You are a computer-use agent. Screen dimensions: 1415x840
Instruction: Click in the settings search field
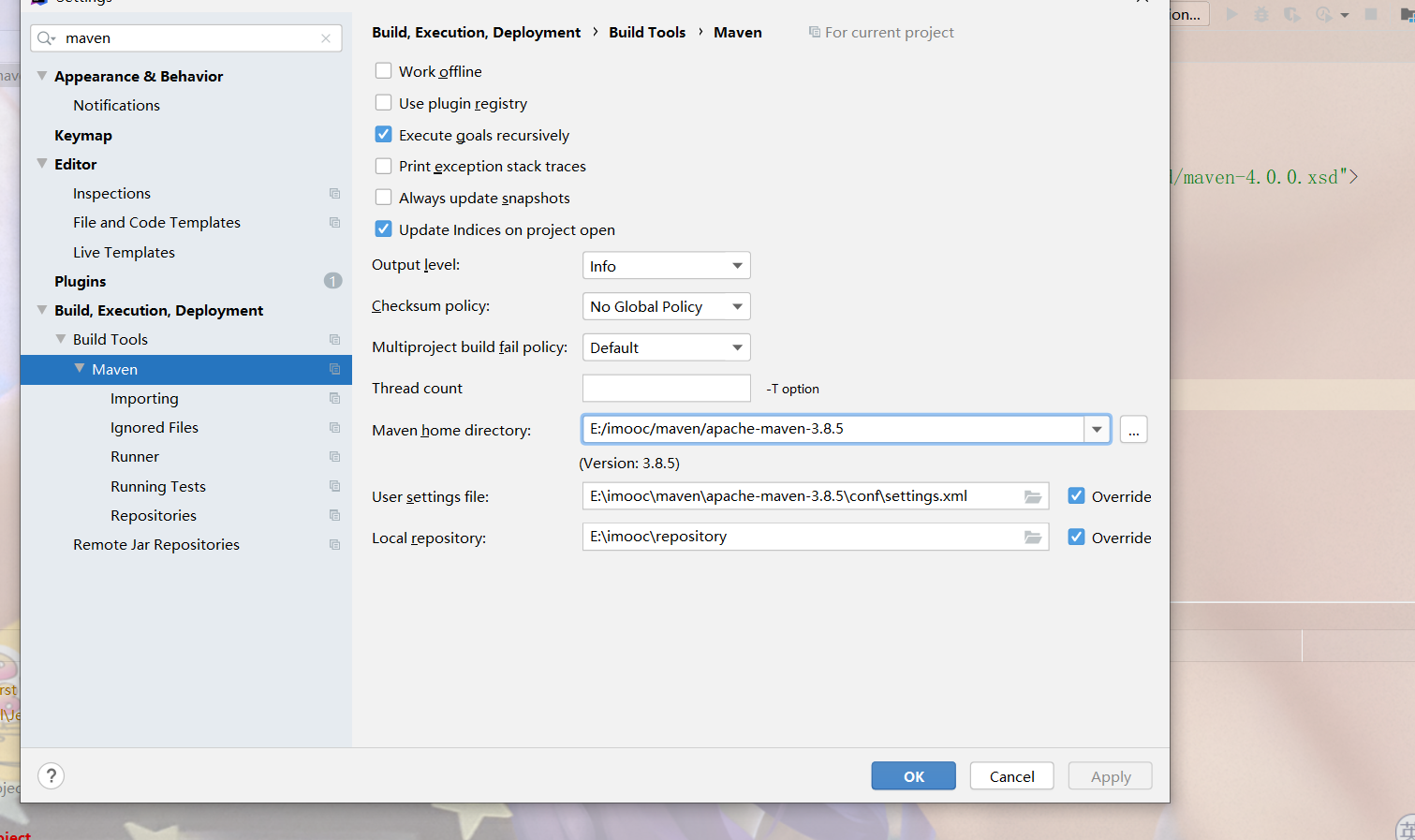pyautogui.click(x=186, y=38)
